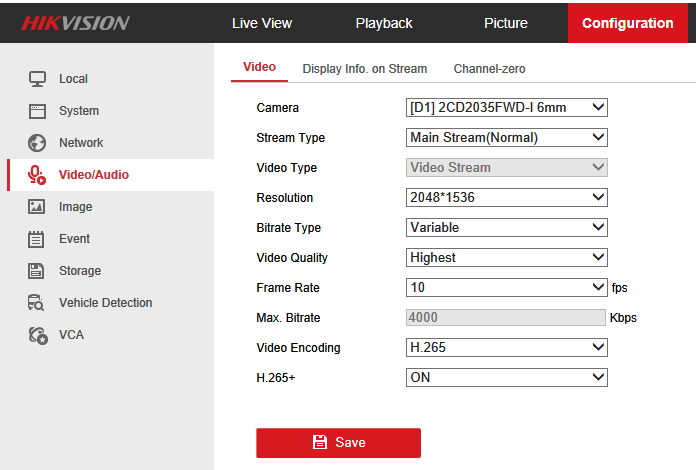Screen dimensions: 696x470
Task: Click the VCA sidebar icon
Action: (x=37, y=335)
